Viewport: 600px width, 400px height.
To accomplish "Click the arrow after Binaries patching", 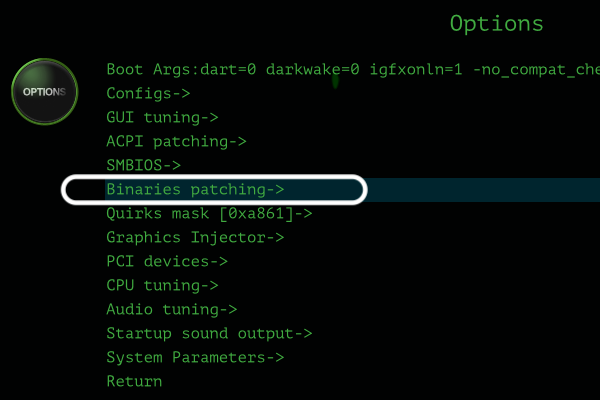I will pos(276,189).
